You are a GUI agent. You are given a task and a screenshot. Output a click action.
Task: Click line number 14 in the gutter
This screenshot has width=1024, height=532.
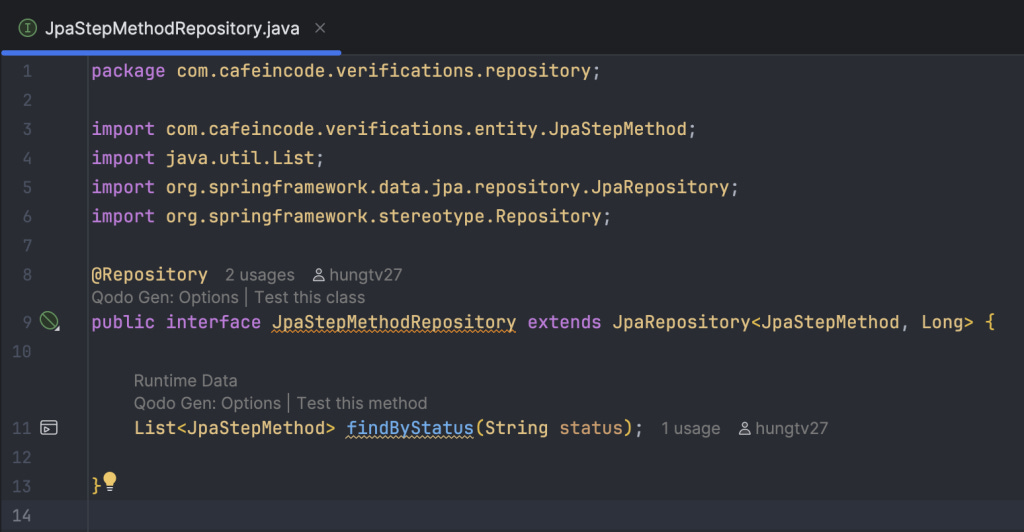[x=22, y=516]
